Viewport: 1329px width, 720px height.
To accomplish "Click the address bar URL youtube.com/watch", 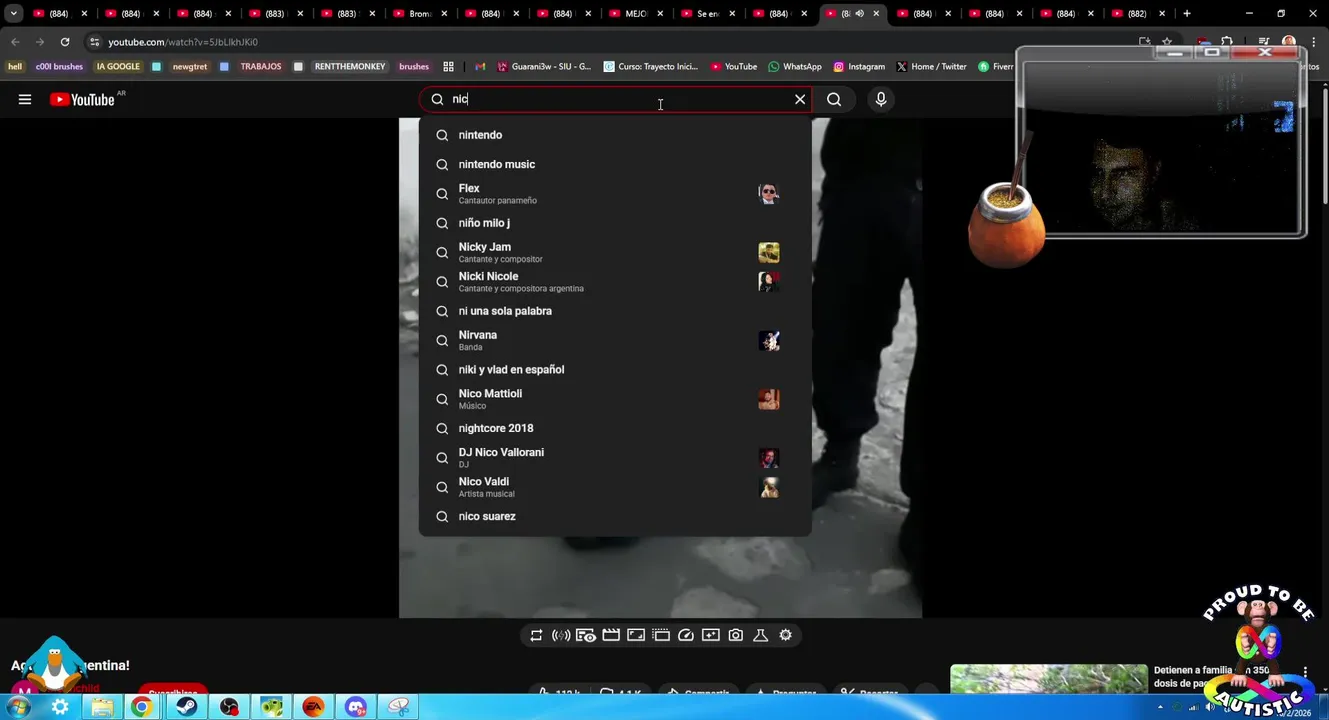I will point(183,42).
